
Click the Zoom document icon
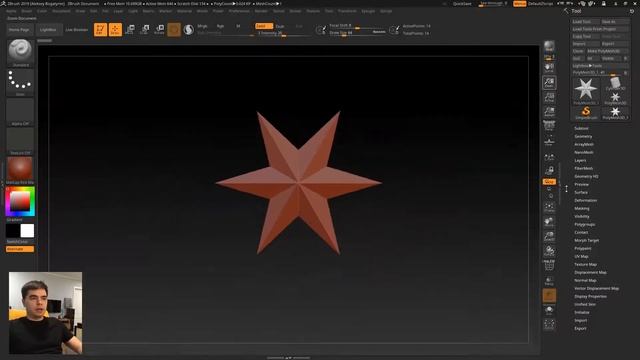(x=549, y=82)
